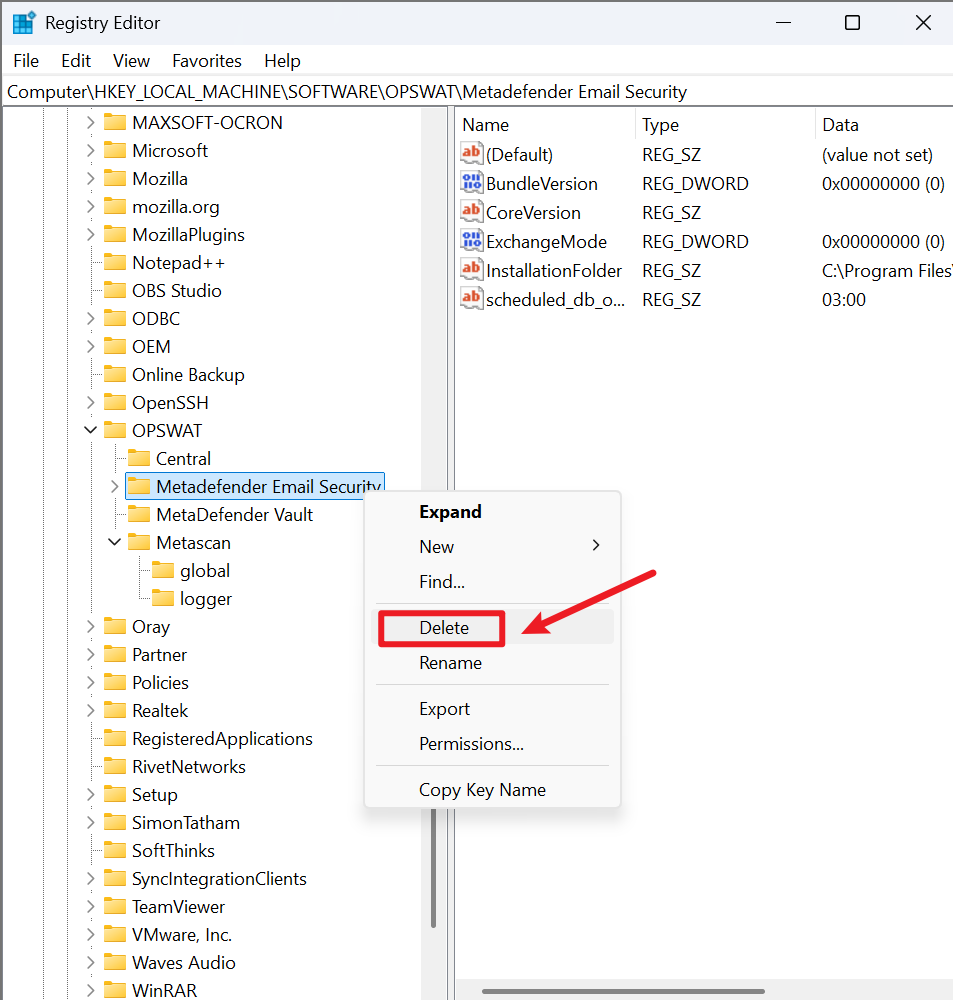Click the SoftThinks key folder icon
This screenshot has width=953, height=1000.
115,851
